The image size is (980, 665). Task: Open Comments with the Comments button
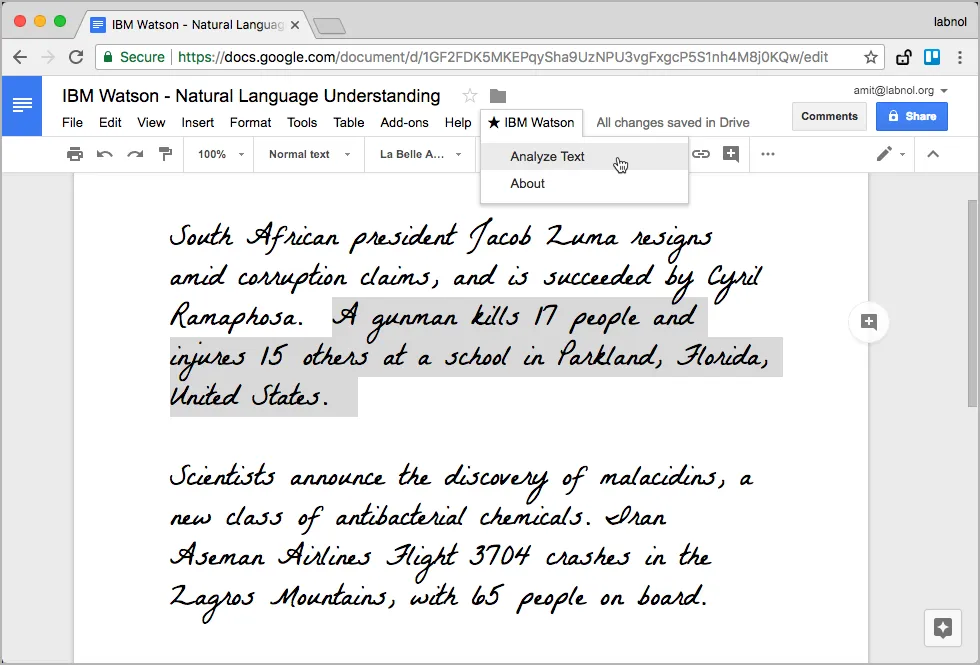(x=829, y=116)
